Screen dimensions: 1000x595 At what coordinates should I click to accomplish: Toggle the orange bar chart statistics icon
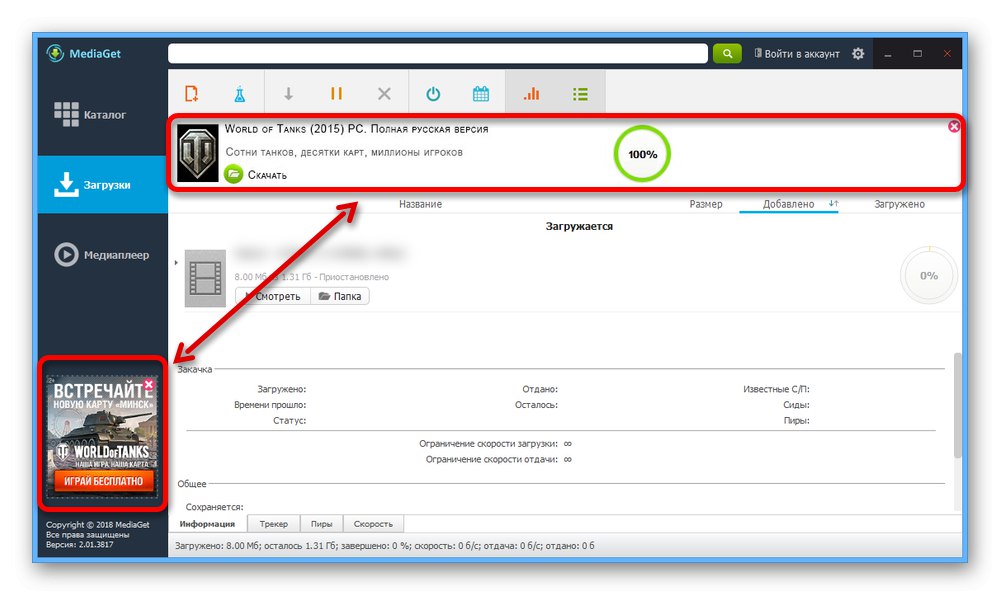(531, 94)
